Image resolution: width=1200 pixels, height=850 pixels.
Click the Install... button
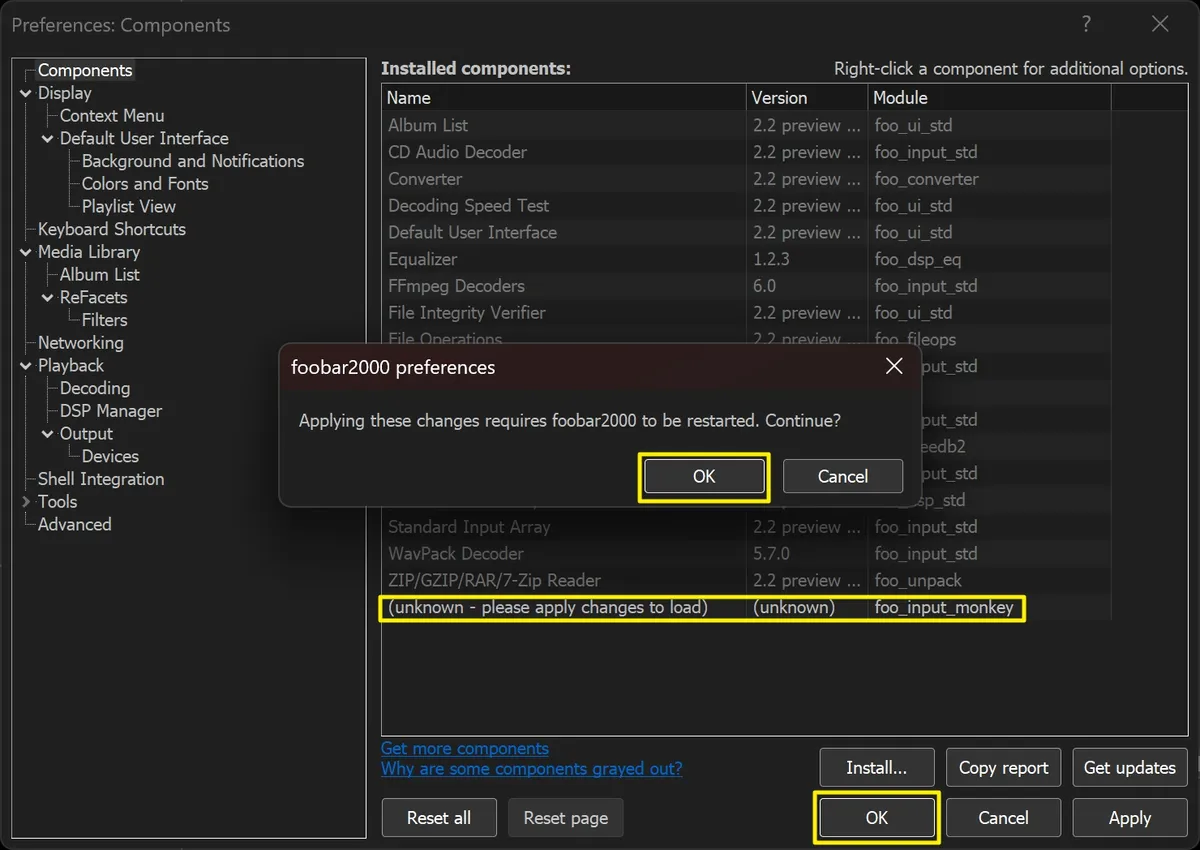(x=877, y=768)
